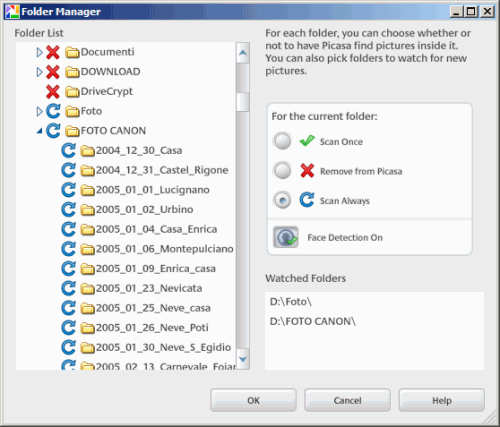500x427 pixels.
Task: Expand the DOWNLOAD folder tree arrow
Action: coord(39,72)
